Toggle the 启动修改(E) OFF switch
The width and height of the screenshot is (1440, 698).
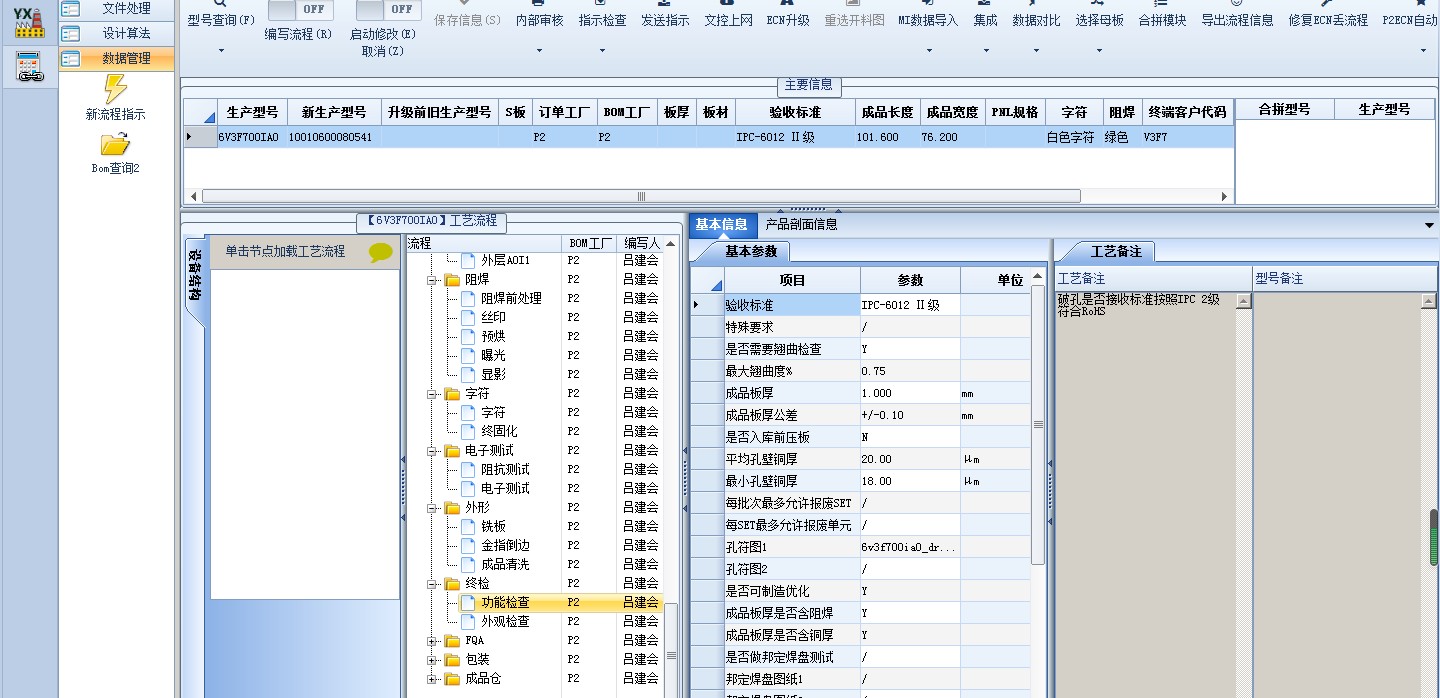point(388,9)
